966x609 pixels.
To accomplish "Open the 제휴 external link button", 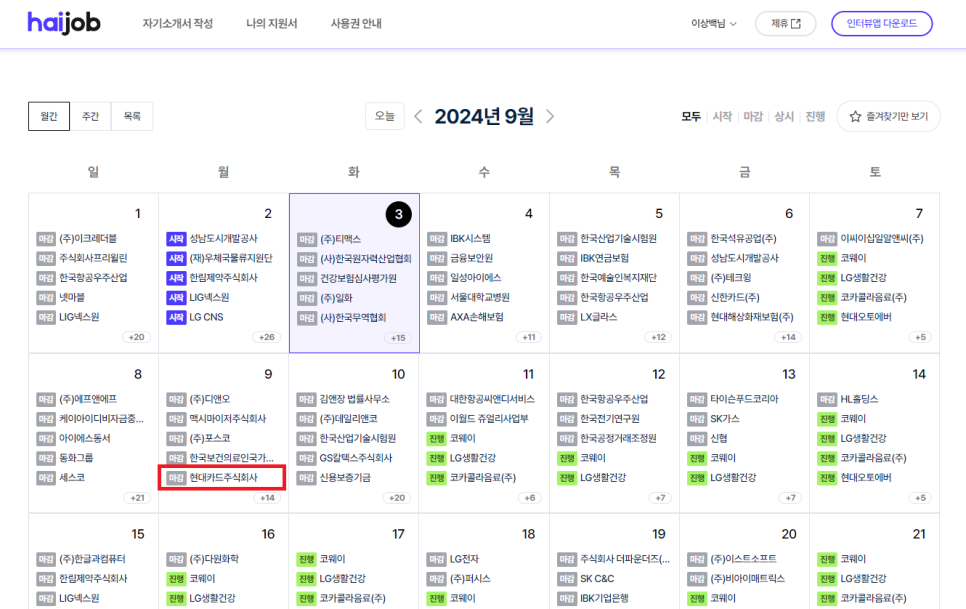I will tap(785, 23).
